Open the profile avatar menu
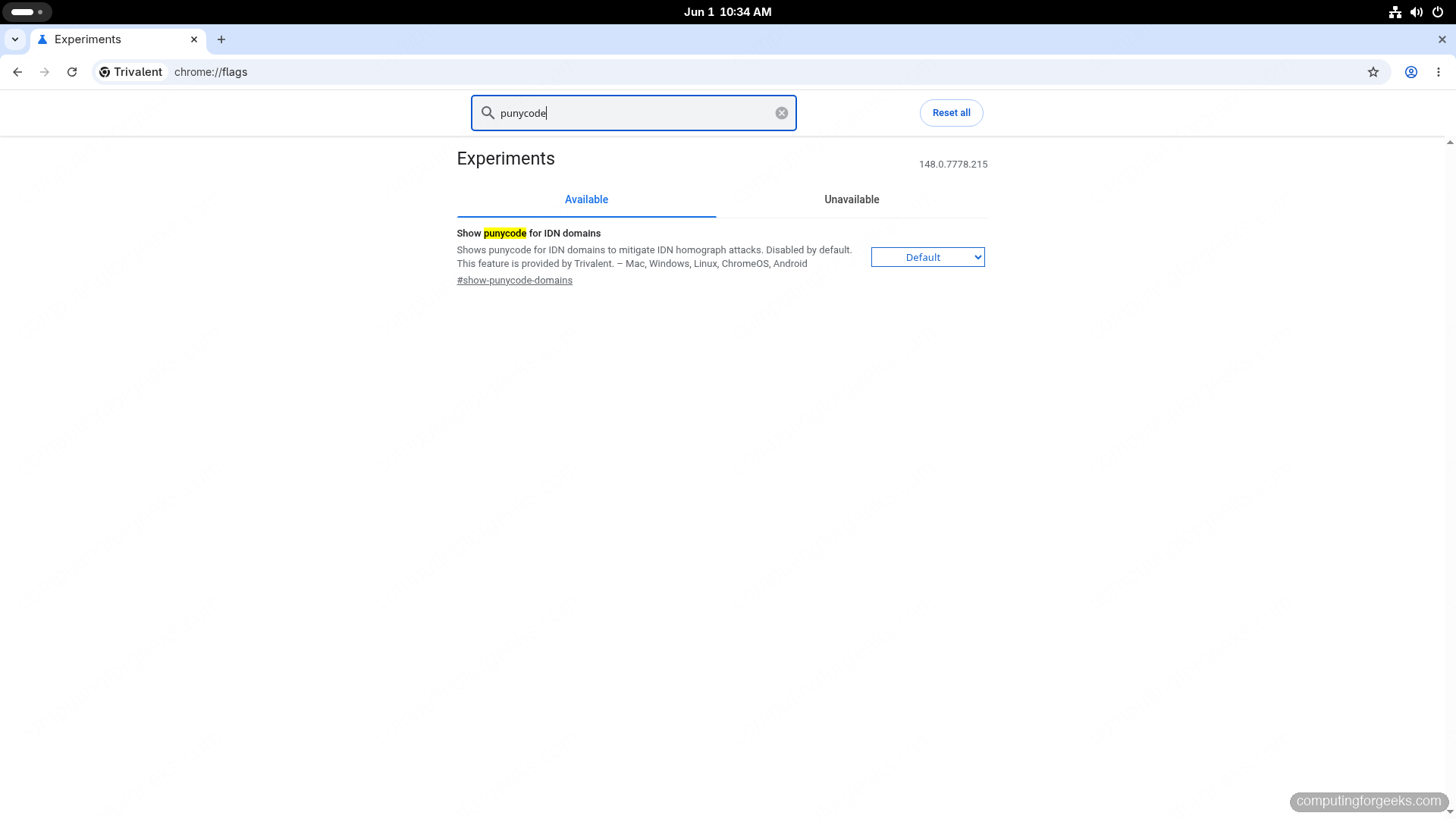 1411,72
